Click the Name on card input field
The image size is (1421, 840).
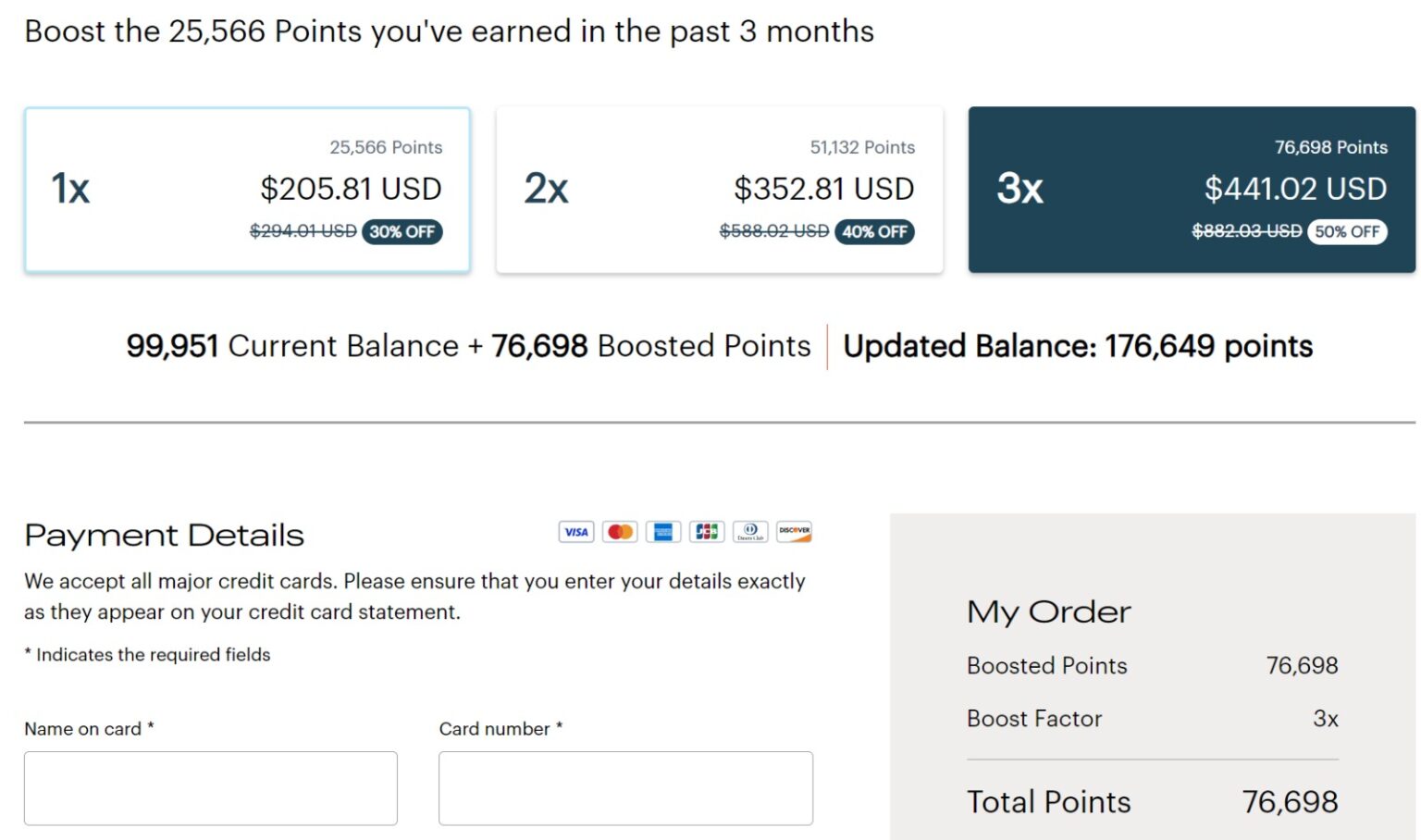[x=211, y=787]
